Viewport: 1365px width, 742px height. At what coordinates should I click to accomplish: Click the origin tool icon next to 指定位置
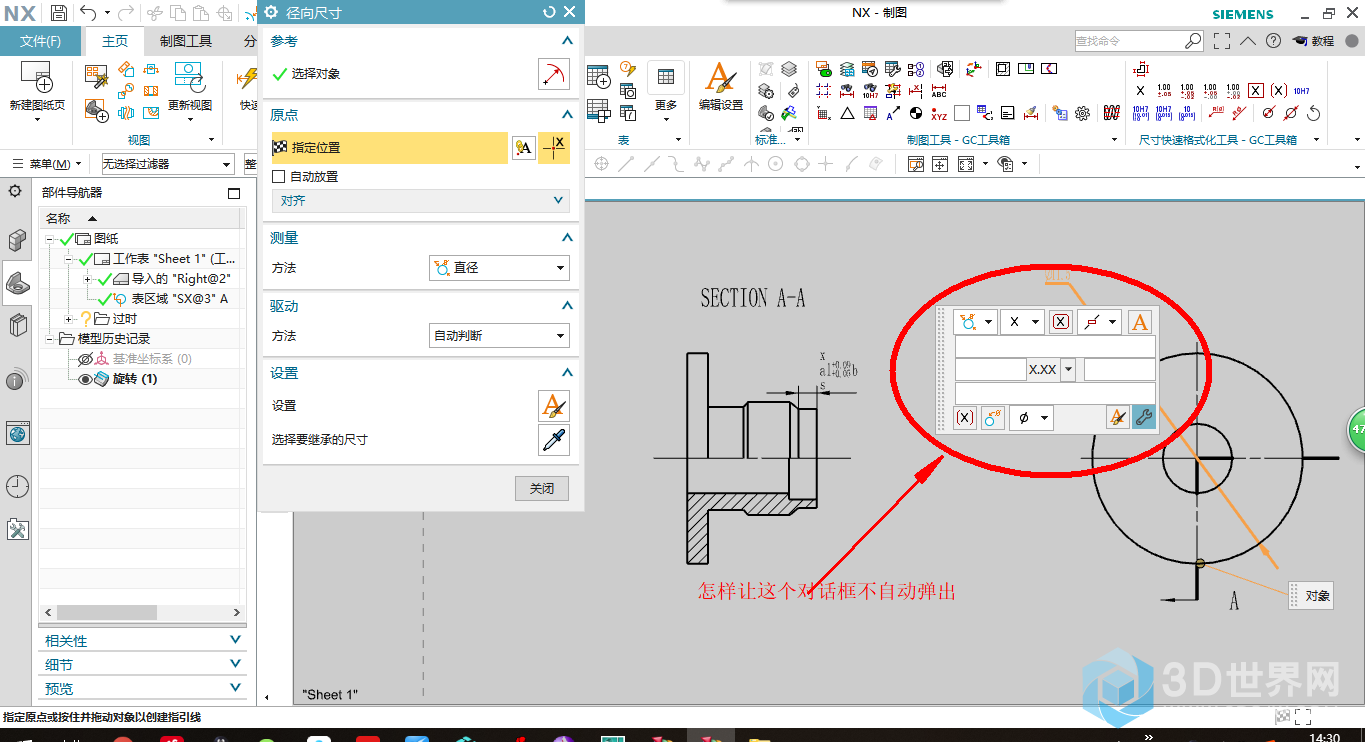coord(553,148)
